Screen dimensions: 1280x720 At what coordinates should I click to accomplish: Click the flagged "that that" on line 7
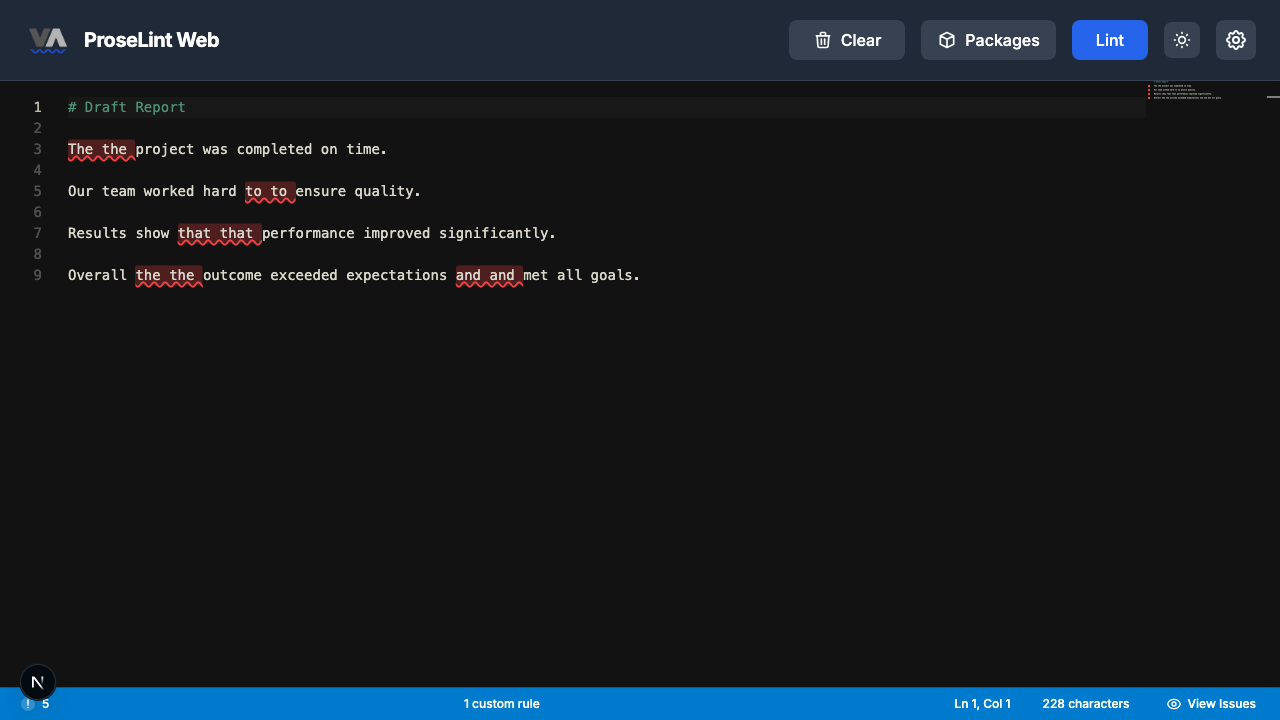click(218, 233)
